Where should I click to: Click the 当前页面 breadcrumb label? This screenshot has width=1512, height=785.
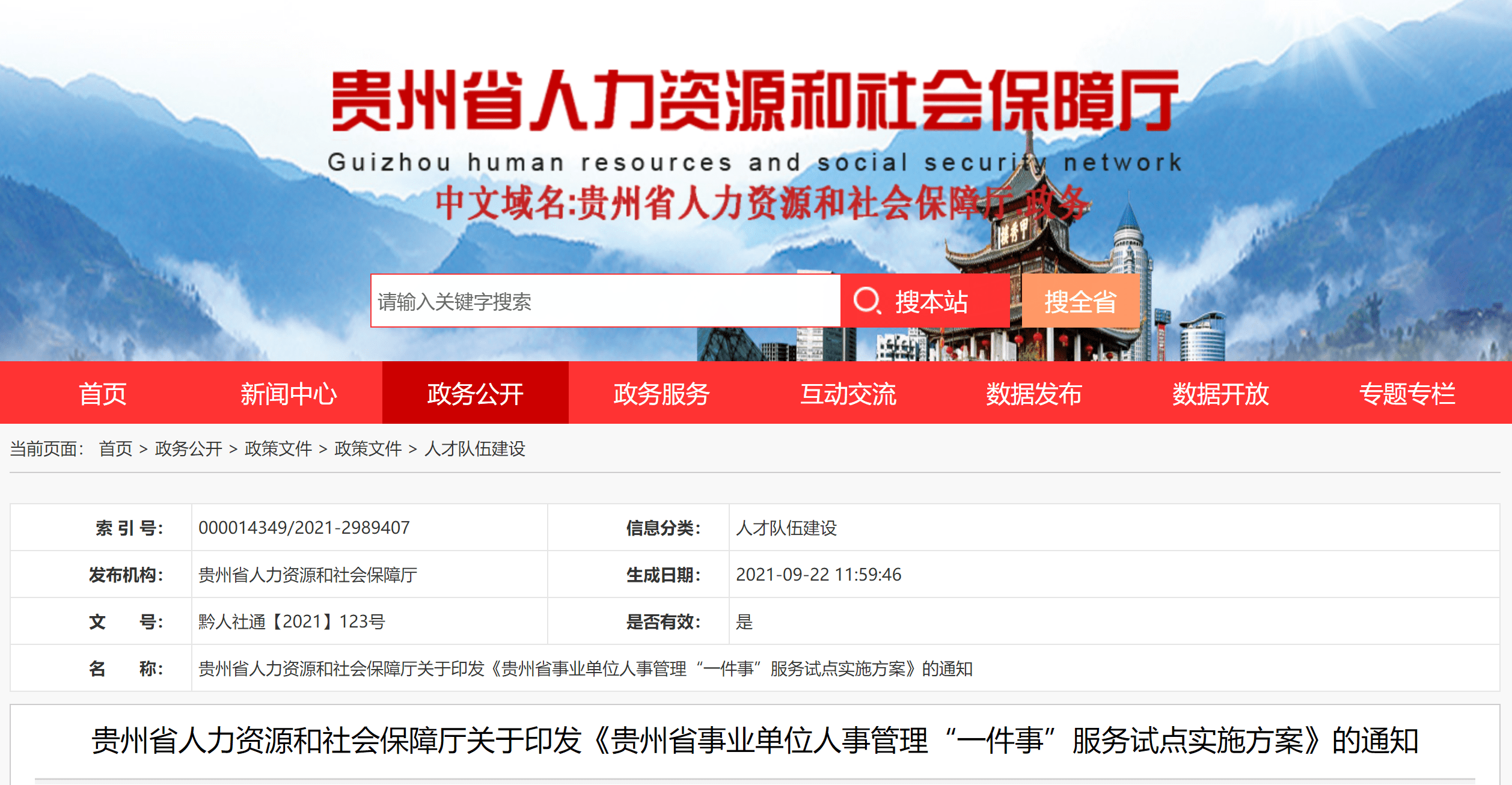[47, 448]
